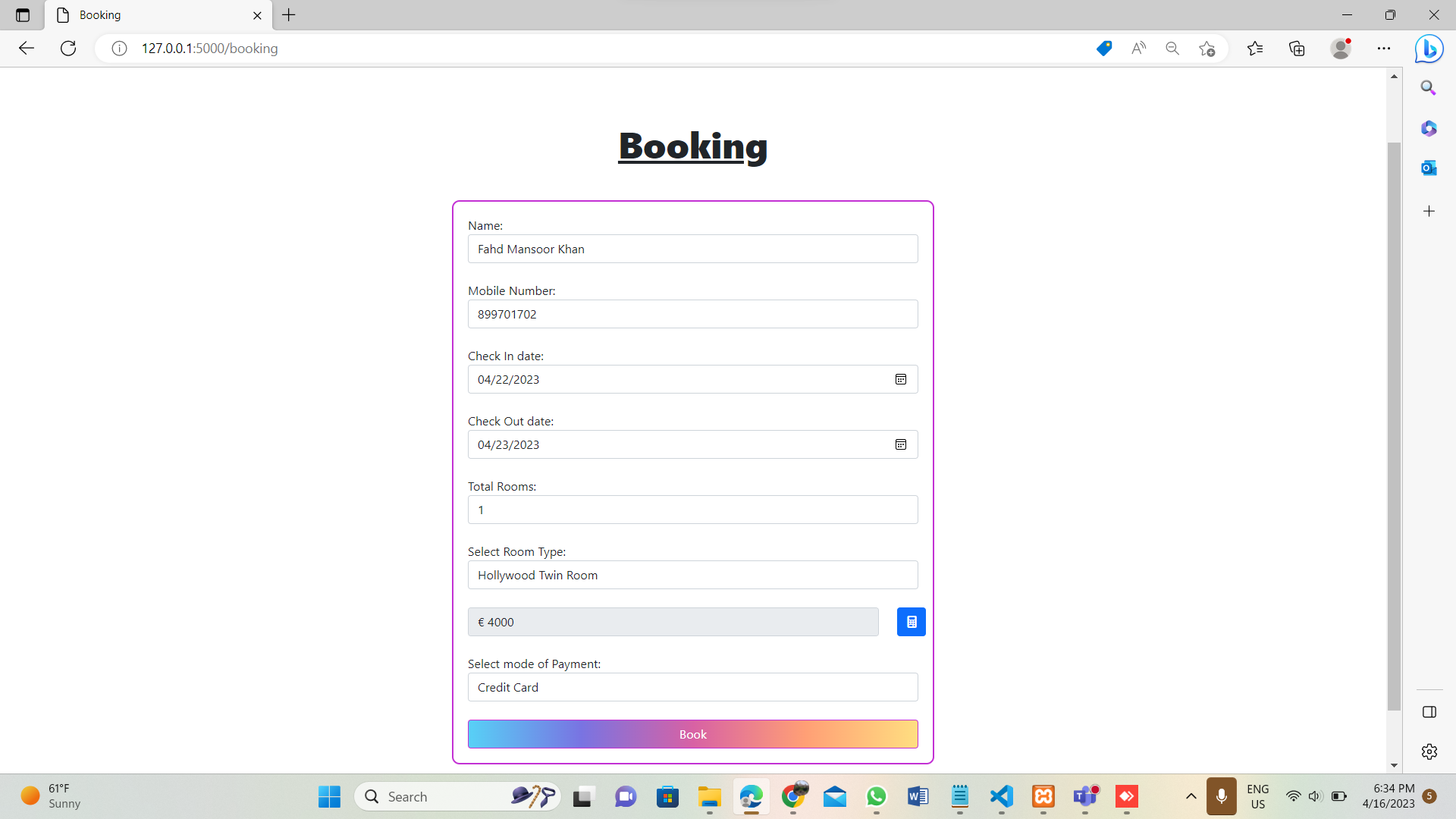Navigate back in the browser
This screenshot has width=1456, height=819.
point(27,48)
